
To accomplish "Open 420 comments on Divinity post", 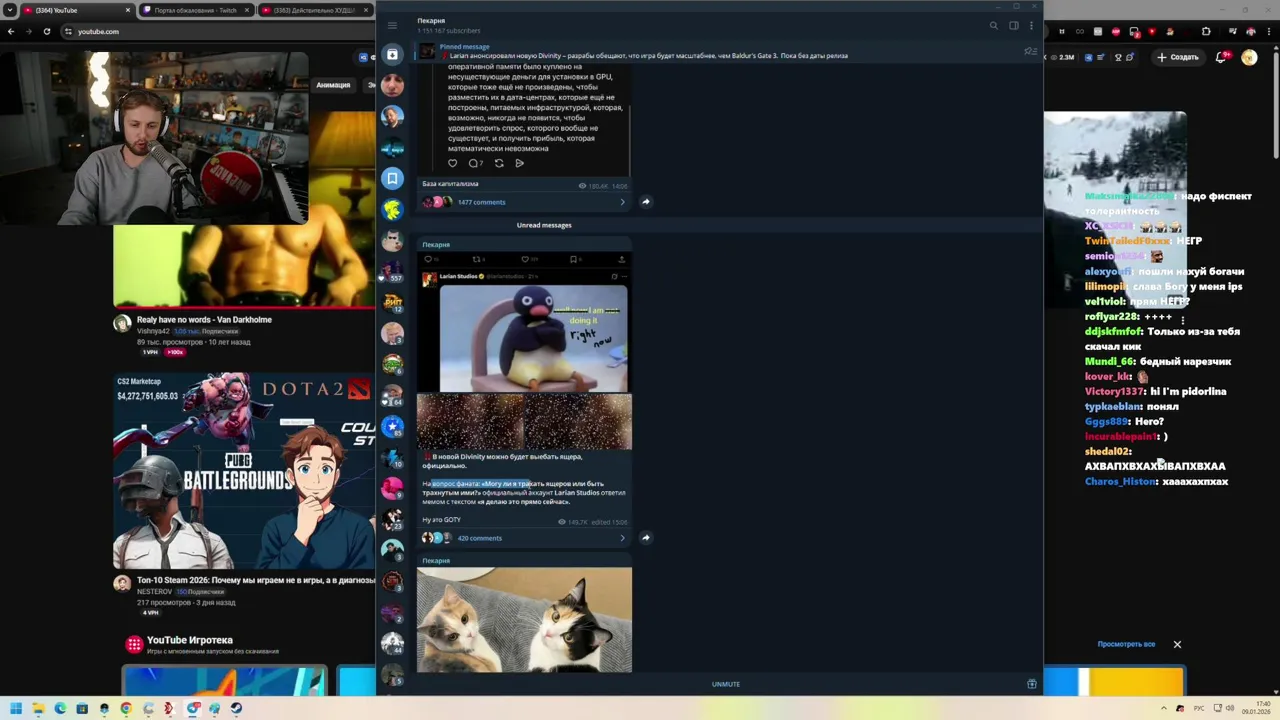I will tap(479, 538).
